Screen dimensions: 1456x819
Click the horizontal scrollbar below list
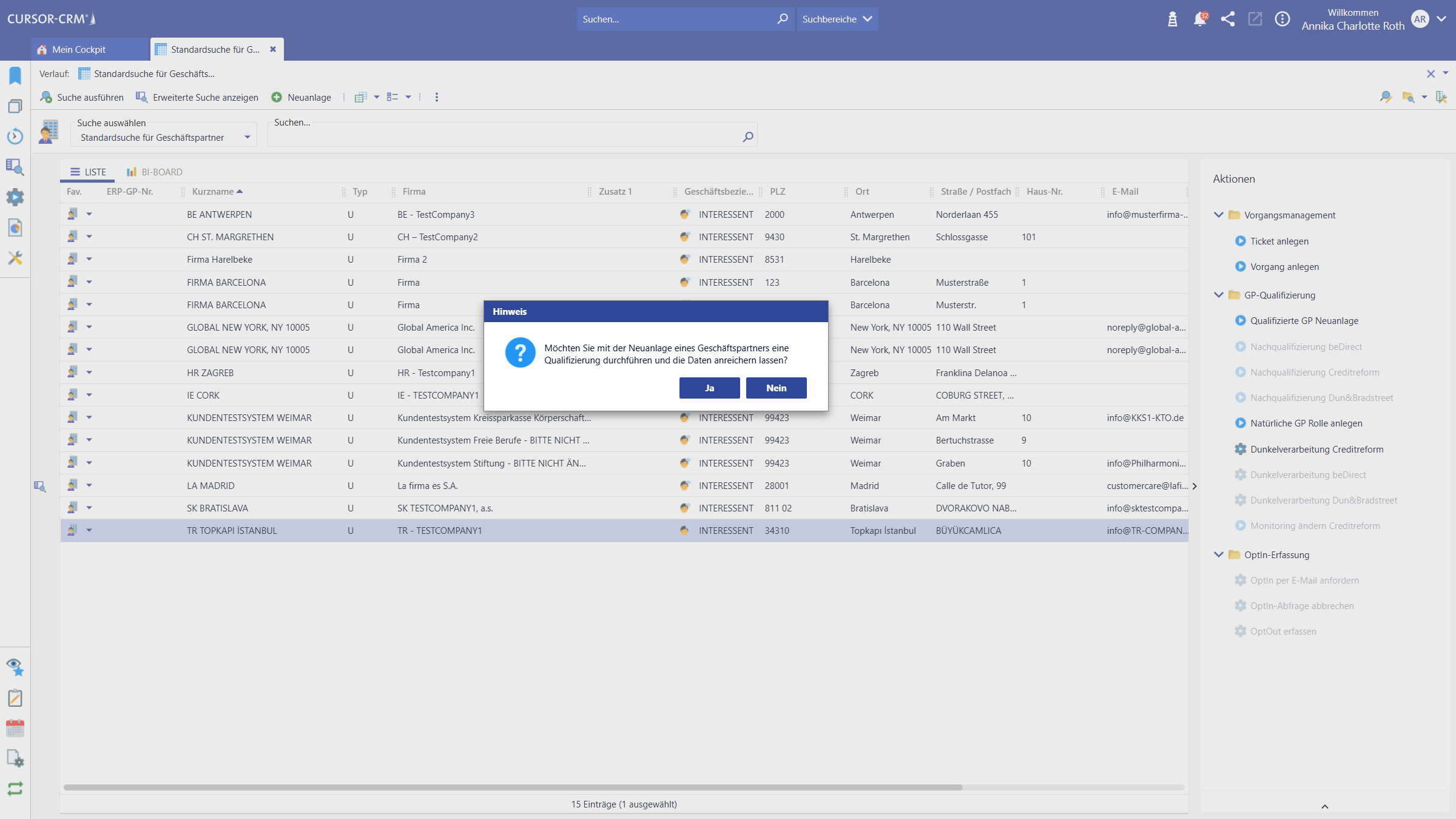513,787
